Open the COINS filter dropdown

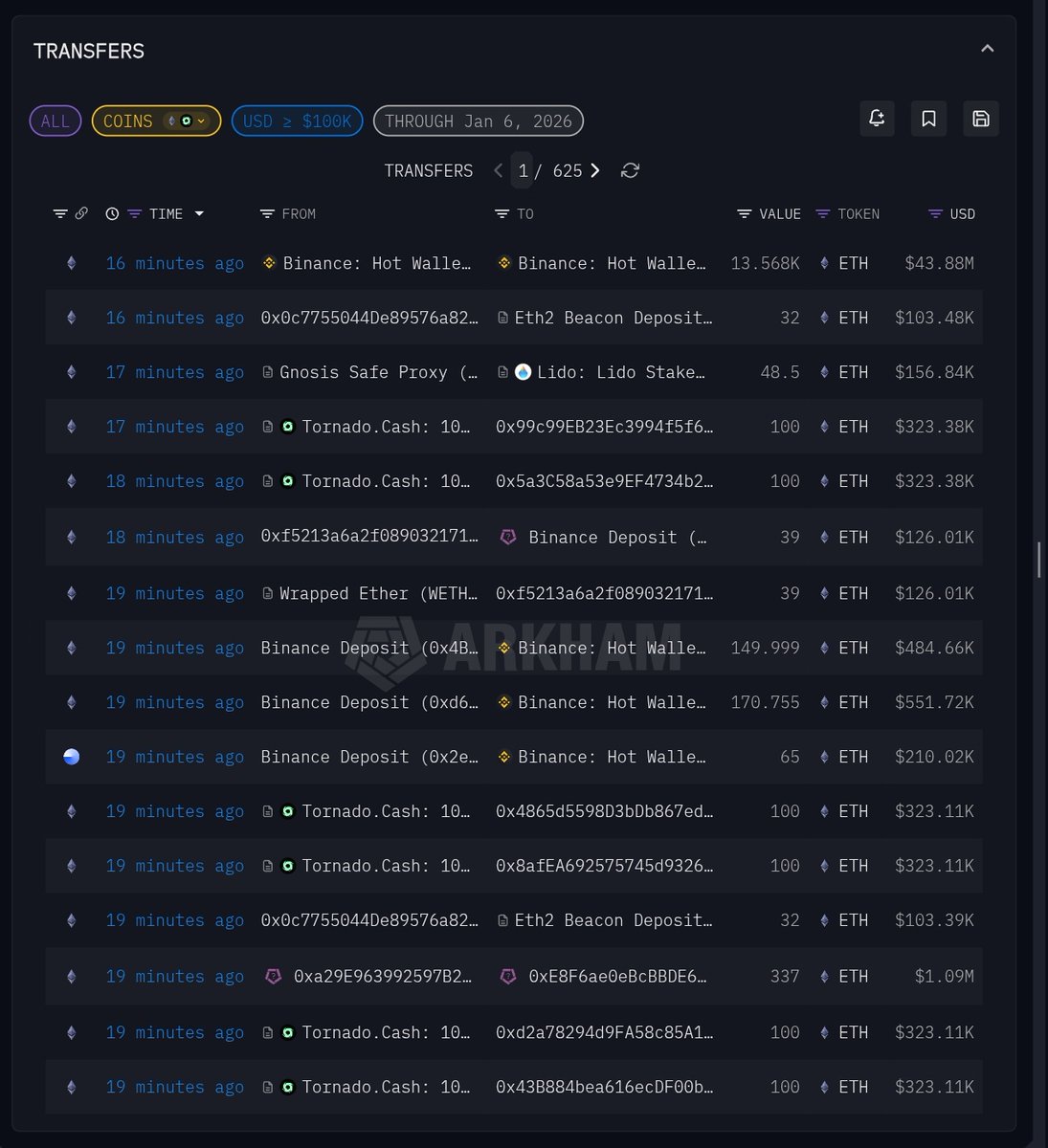tap(156, 121)
